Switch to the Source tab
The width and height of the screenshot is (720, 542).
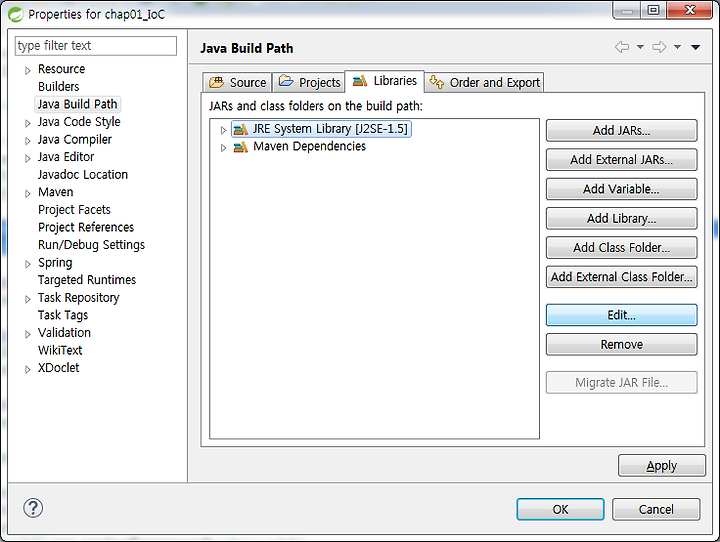pyautogui.click(x=237, y=83)
